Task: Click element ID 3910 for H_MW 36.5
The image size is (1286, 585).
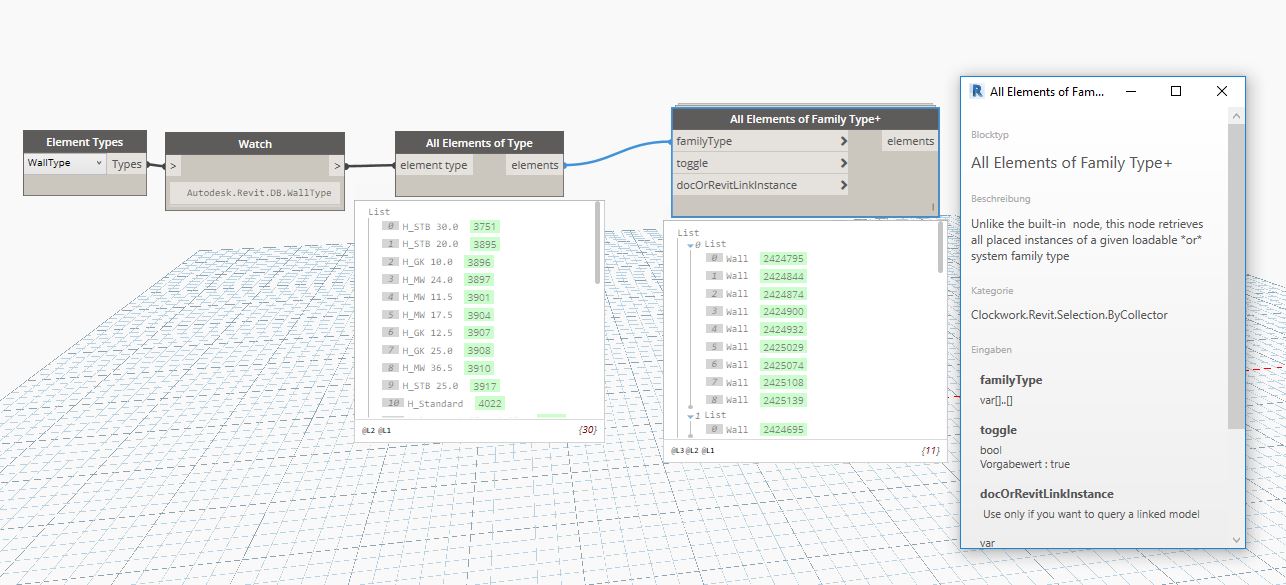Action: [x=478, y=368]
